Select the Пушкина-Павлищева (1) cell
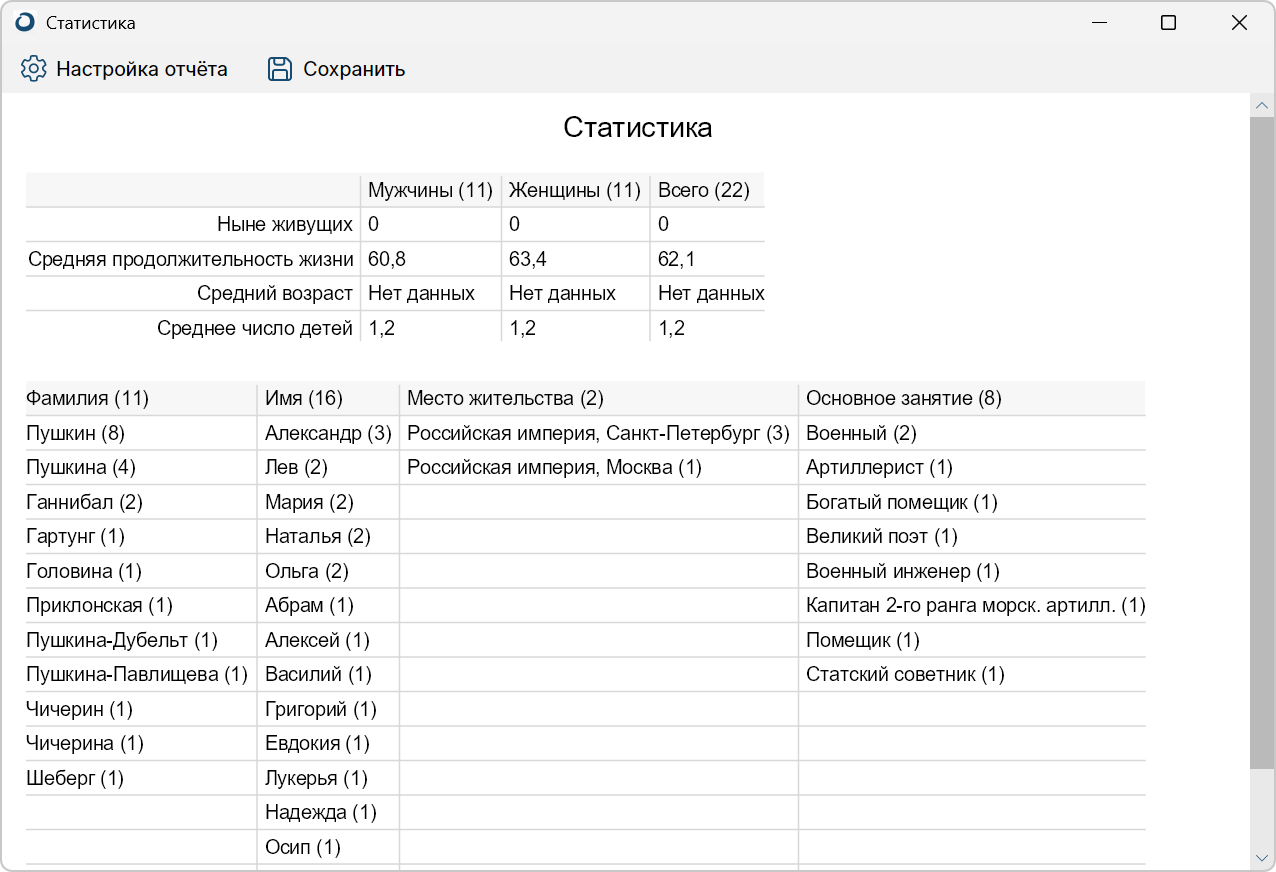Screen dimensions: 1276x872 141,674
